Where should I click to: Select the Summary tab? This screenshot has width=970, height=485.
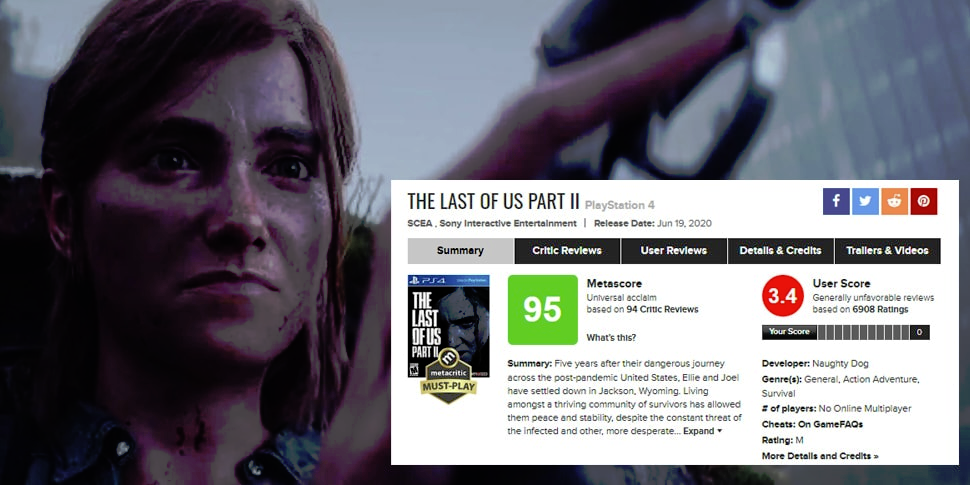pos(460,251)
